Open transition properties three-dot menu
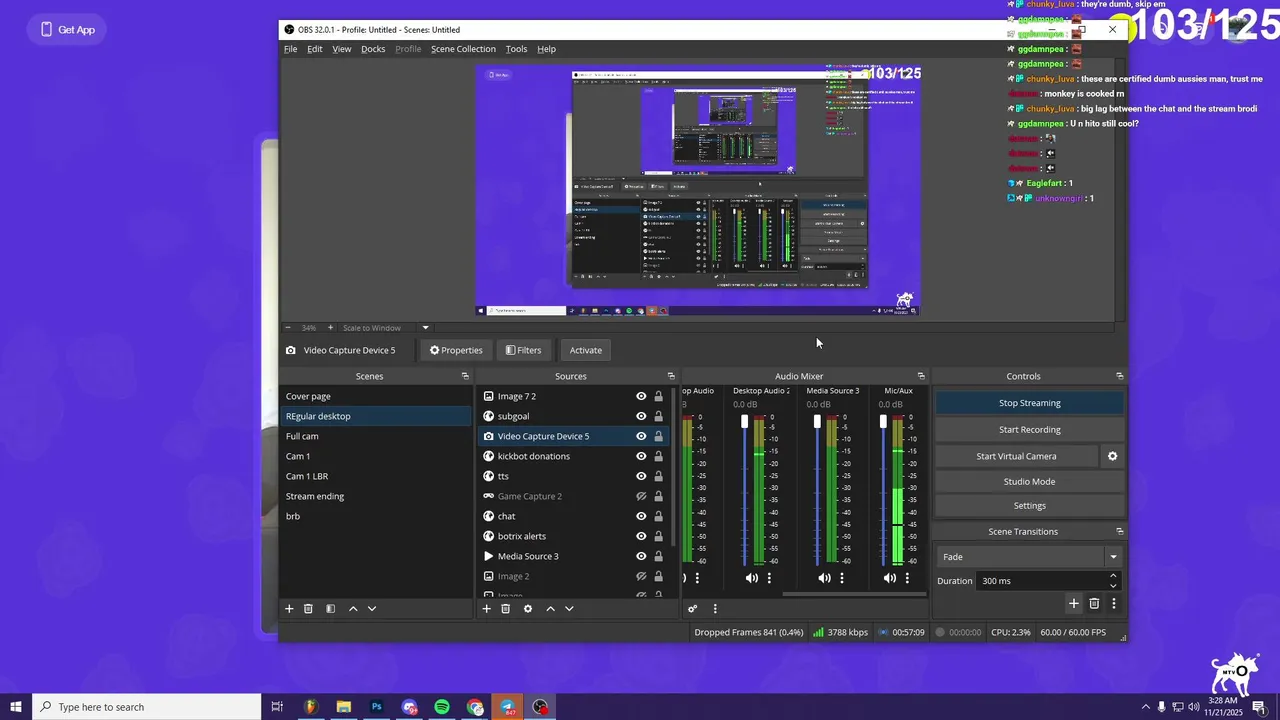The image size is (1280, 720). tap(1113, 603)
